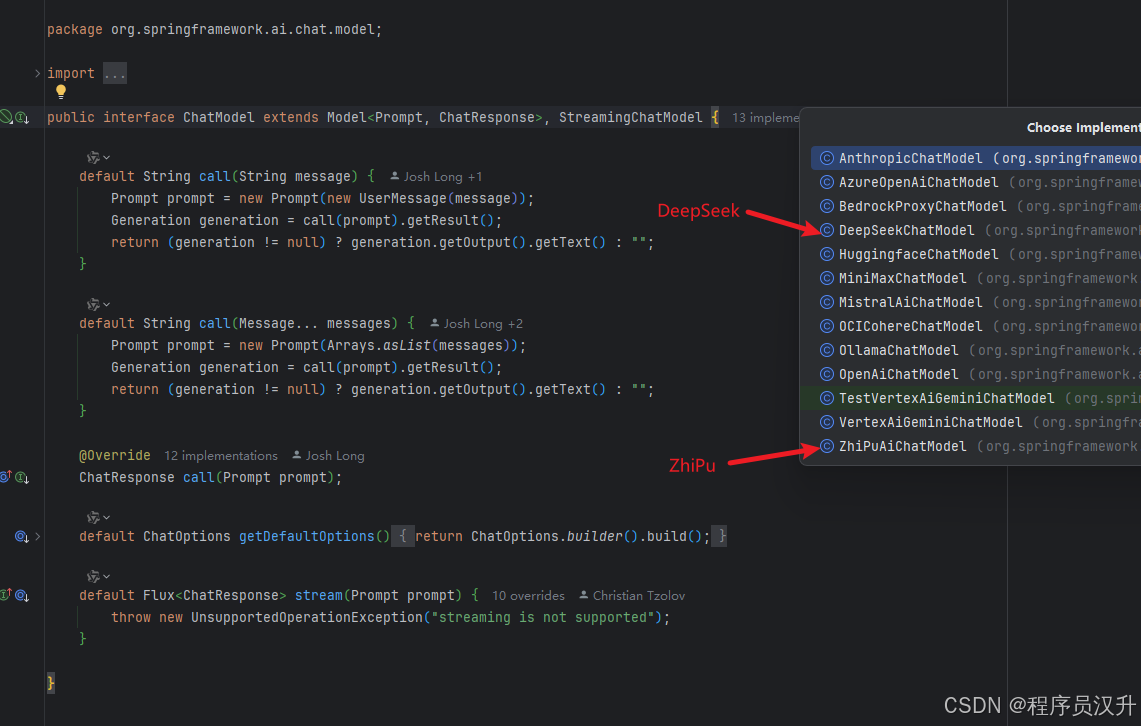Click the yellow intention lightbulb icon
The image size is (1141, 726).
[x=61, y=92]
